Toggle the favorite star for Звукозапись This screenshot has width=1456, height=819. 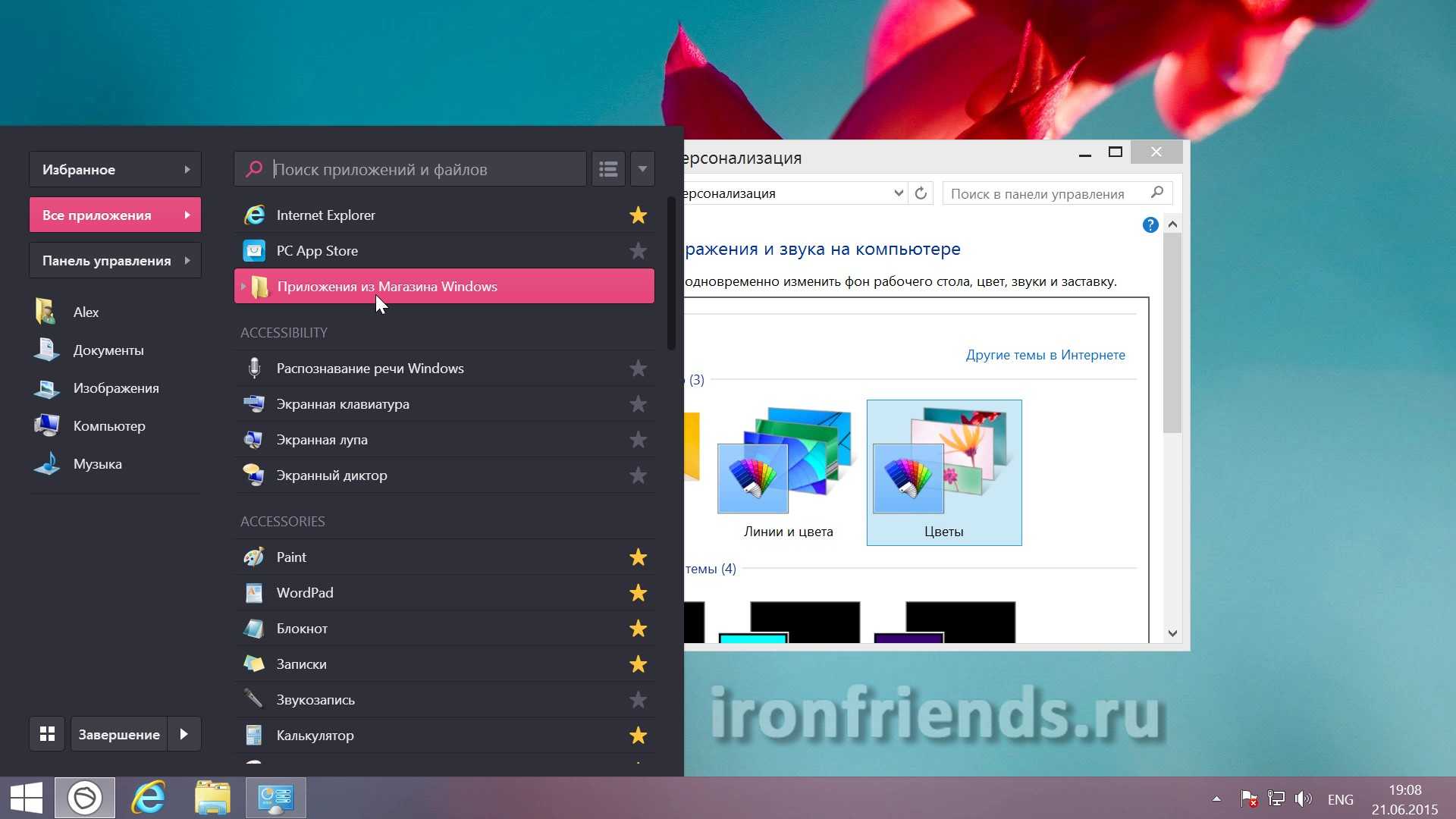[x=639, y=700]
